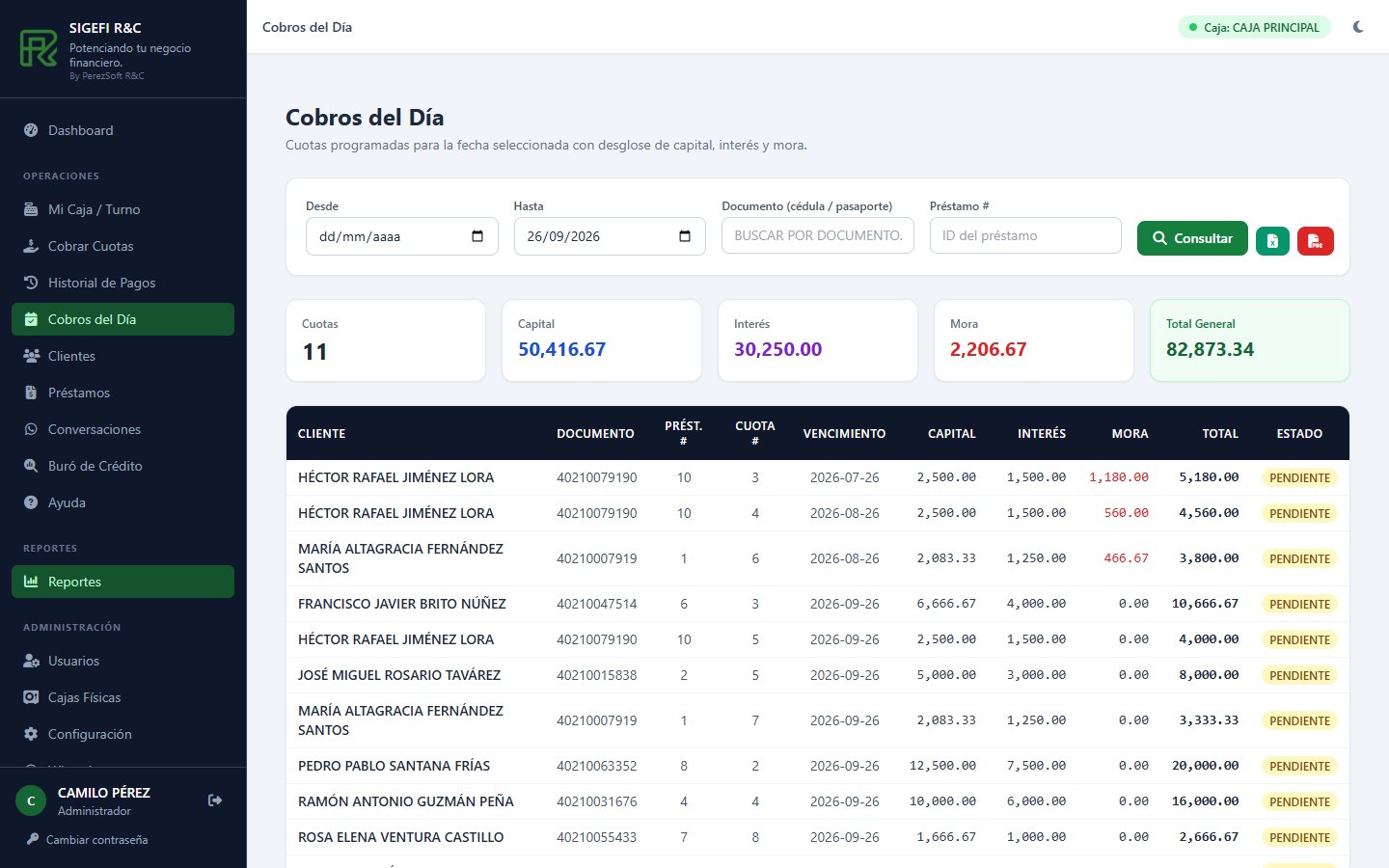
Task: Select the FRANCISCO JAVIER BRITO NÚÑEZ row name
Action: pos(402,604)
